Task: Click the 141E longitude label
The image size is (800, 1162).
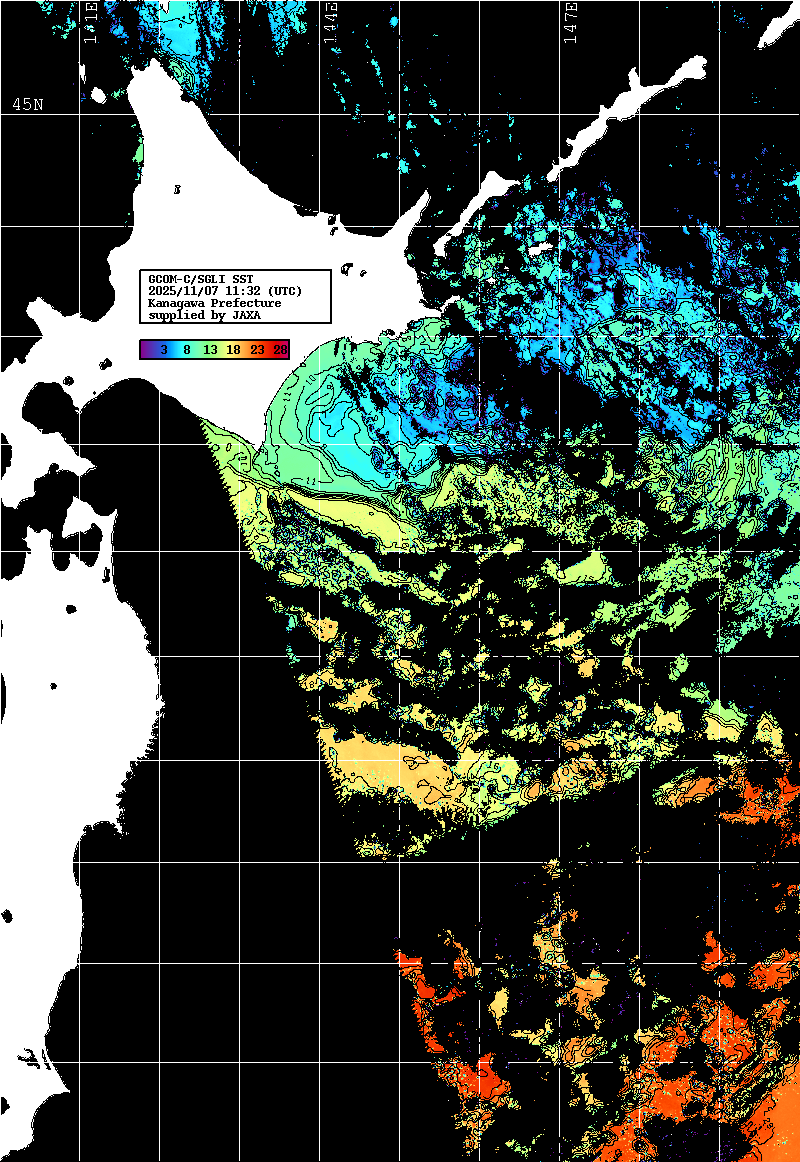Action: coord(90,24)
